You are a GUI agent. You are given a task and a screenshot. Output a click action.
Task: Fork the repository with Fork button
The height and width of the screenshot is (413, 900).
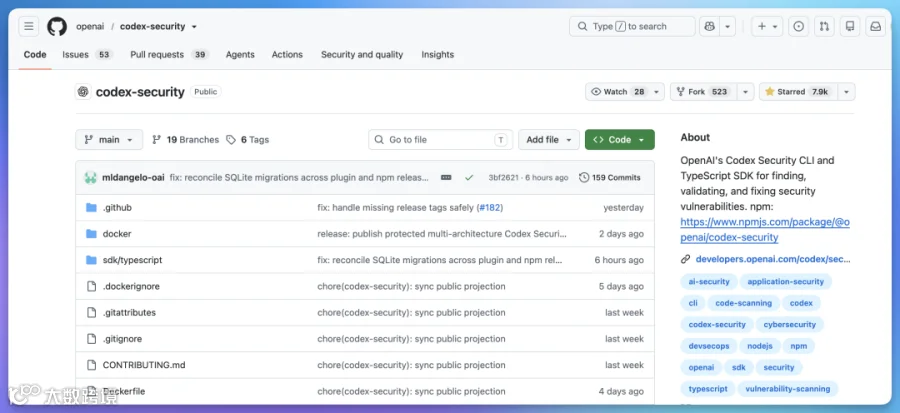704,92
